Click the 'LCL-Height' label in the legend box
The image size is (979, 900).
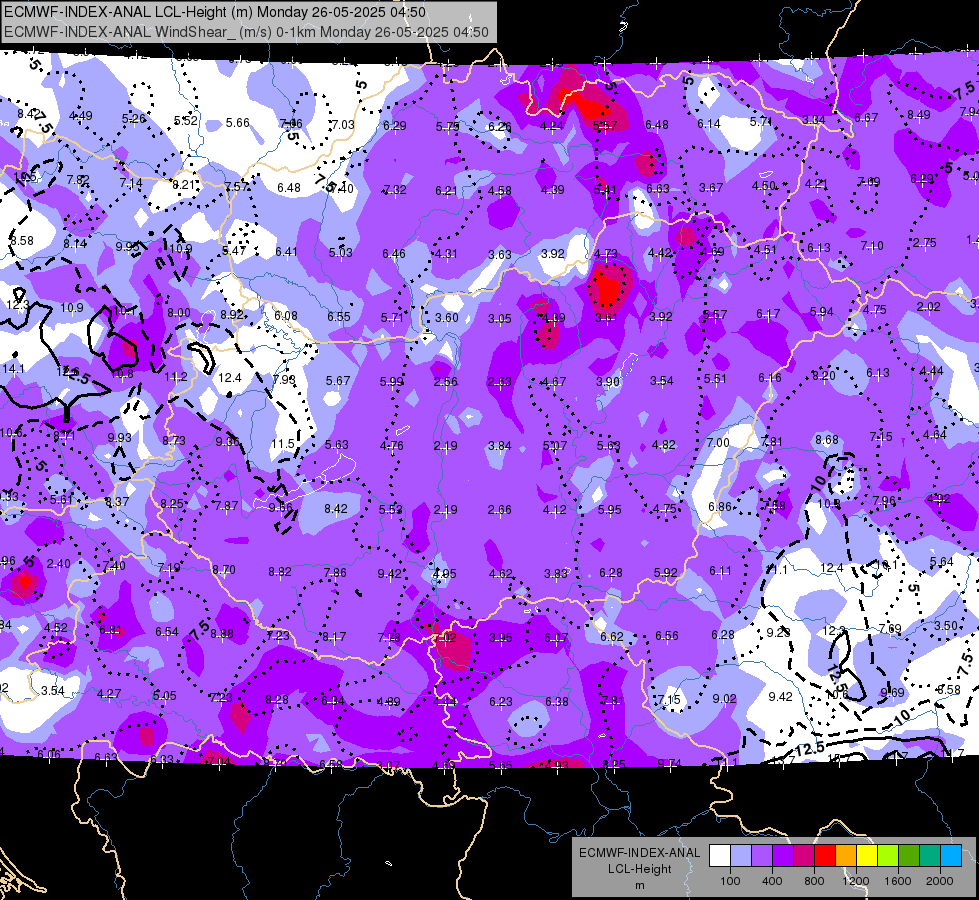point(639,869)
